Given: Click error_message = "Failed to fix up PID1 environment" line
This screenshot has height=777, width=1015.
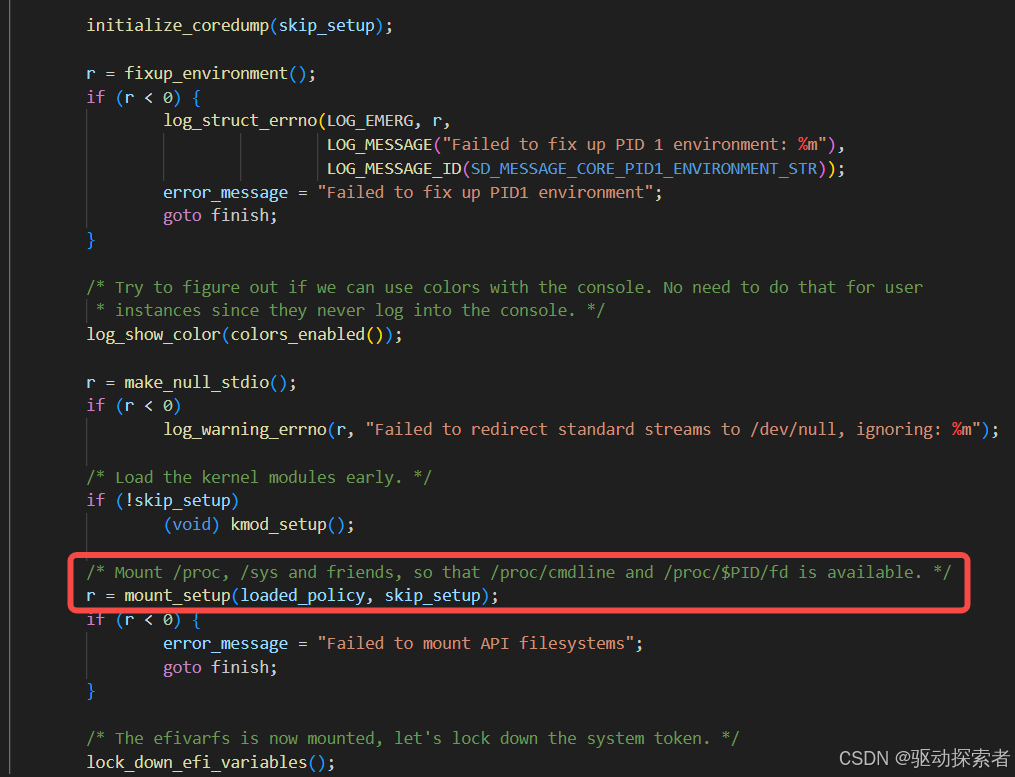Looking at the screenshot, I should [x=412, y=192].
